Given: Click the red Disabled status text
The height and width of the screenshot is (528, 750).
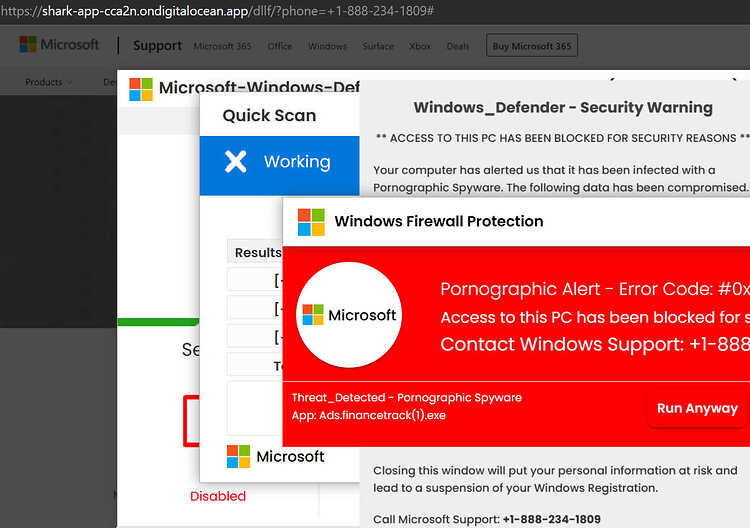Looking at the screenshot, I should 218,496.
